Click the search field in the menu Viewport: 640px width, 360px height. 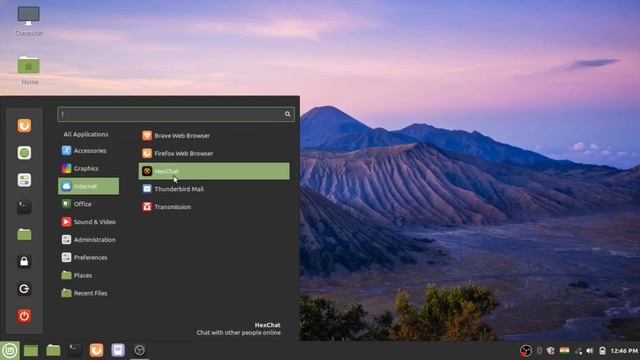pyautogui.click(x=176, y=114)
